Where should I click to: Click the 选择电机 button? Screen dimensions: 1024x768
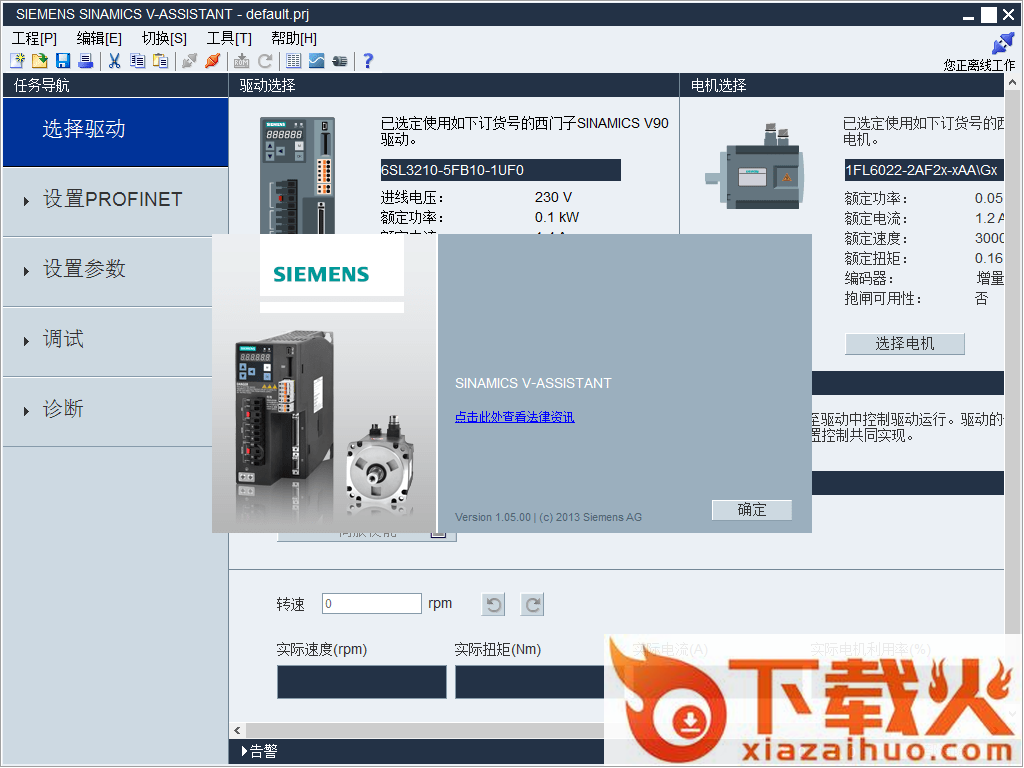[904, 344]
